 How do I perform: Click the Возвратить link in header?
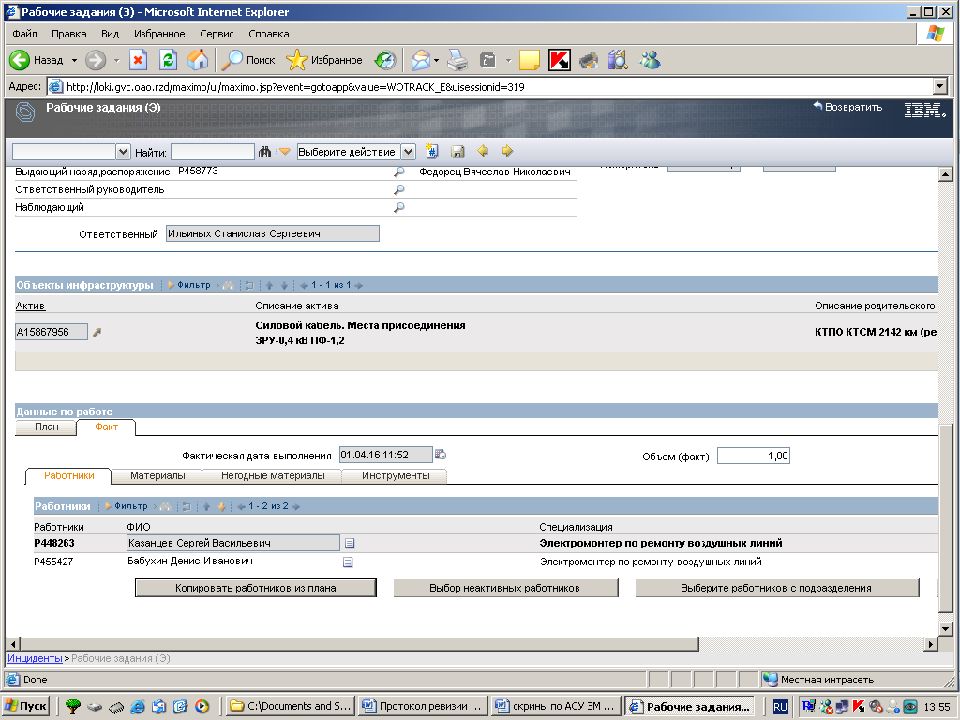click(x=848, y=107)
